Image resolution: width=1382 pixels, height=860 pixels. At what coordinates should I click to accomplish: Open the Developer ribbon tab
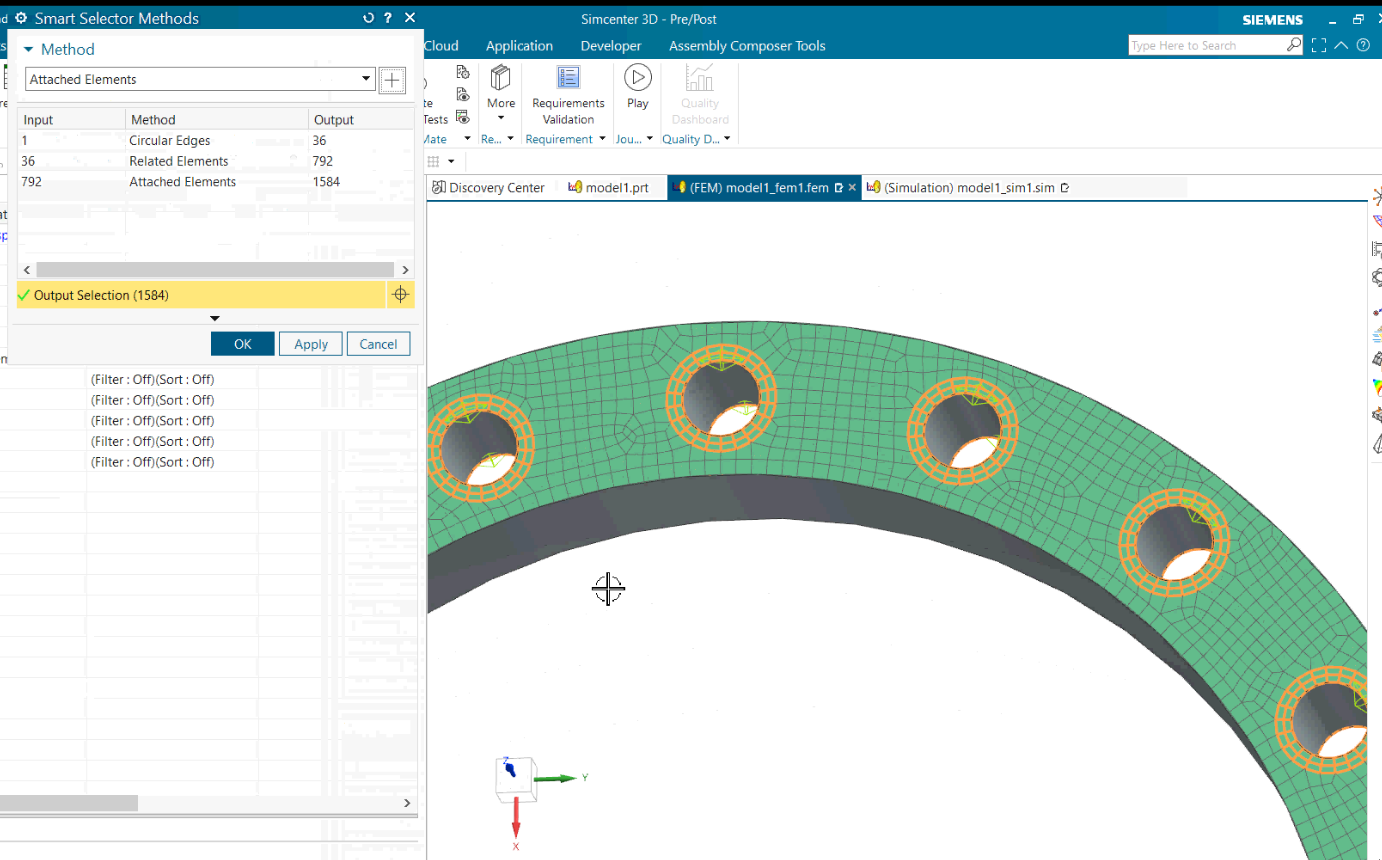coord(611,46)
